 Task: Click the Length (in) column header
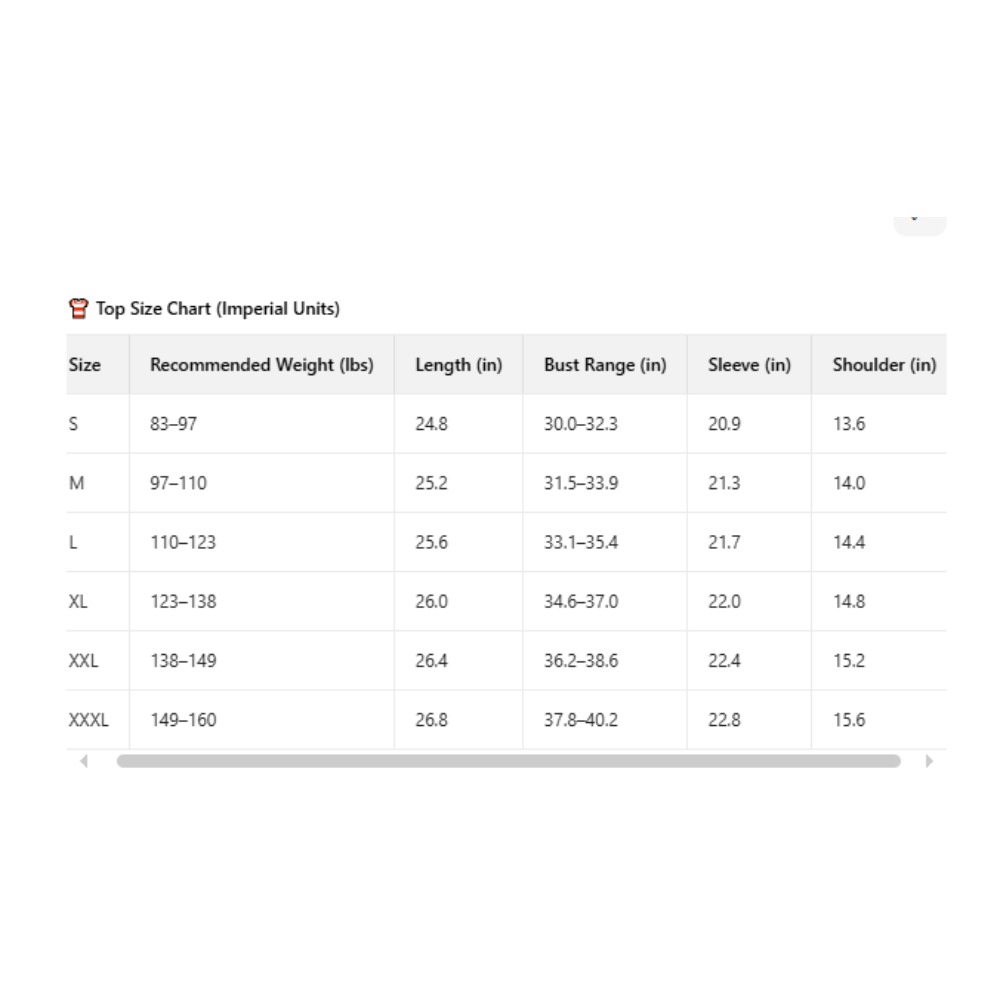(459, 365)
